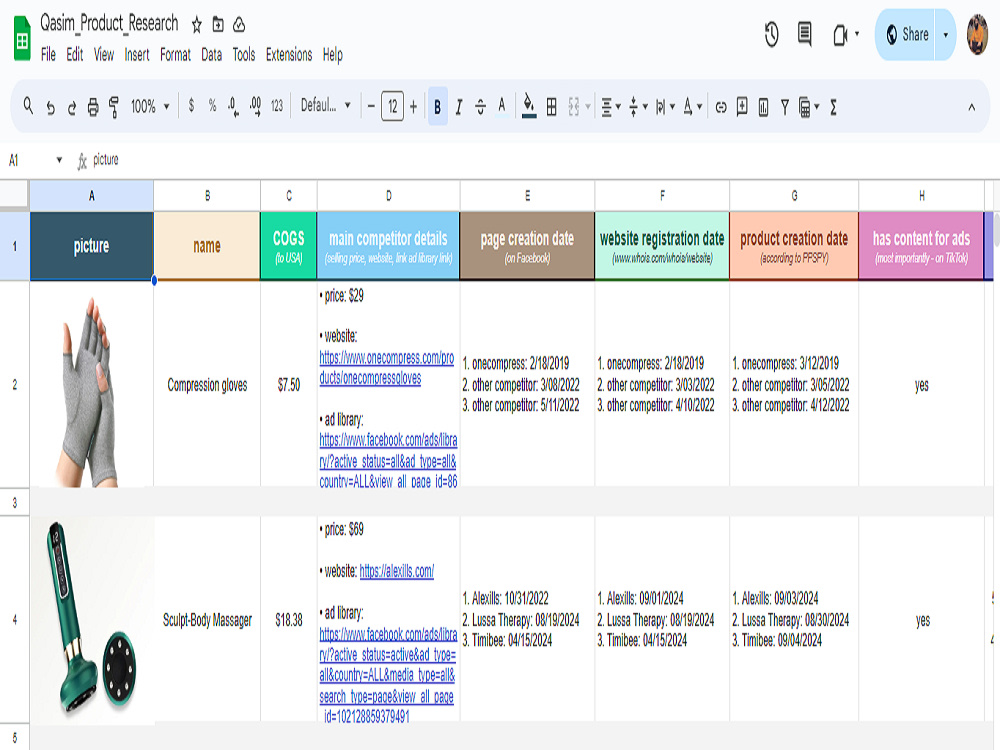Open text wrapping dropdown

tap(665, 107)
